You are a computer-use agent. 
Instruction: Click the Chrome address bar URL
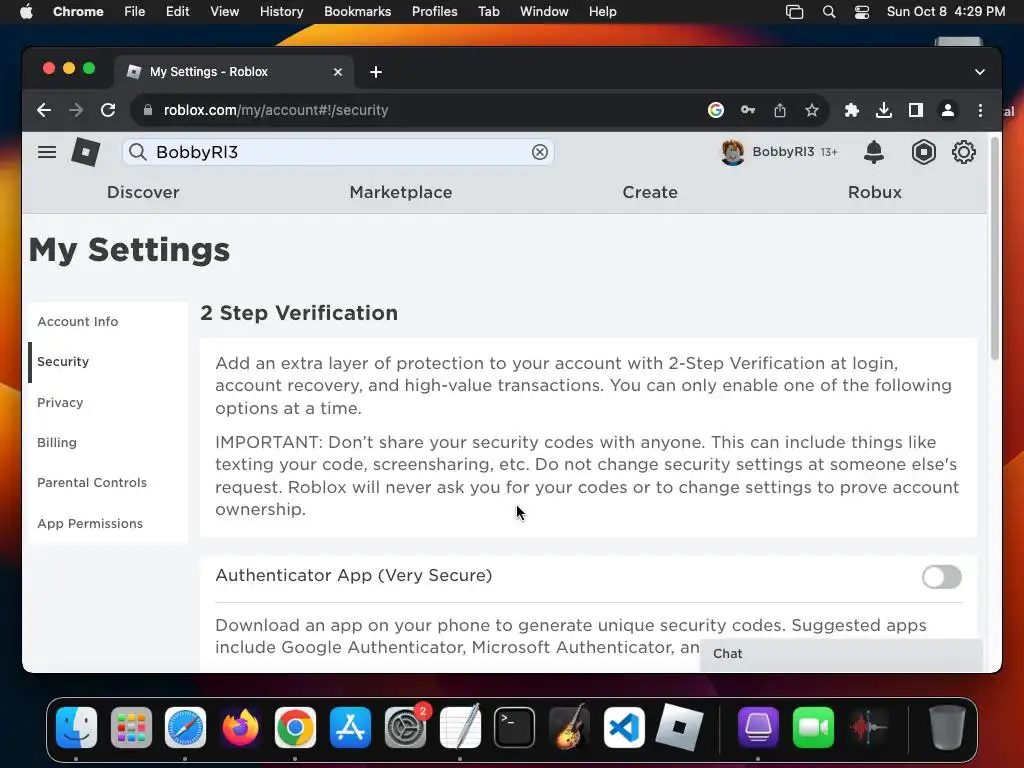[x=276, y=110]
